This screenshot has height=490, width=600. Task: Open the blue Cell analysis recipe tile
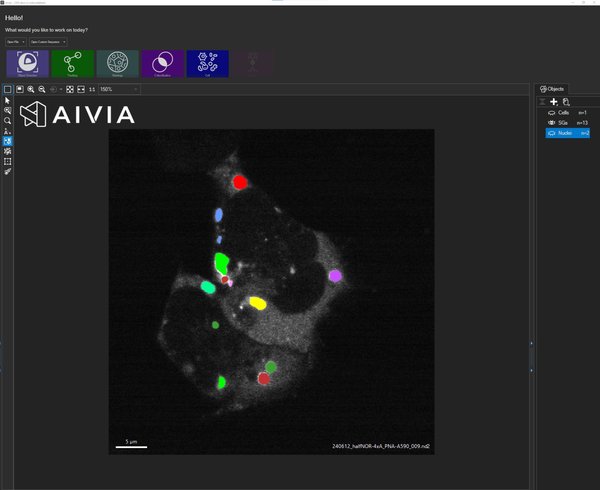click(x=208, y=64)
